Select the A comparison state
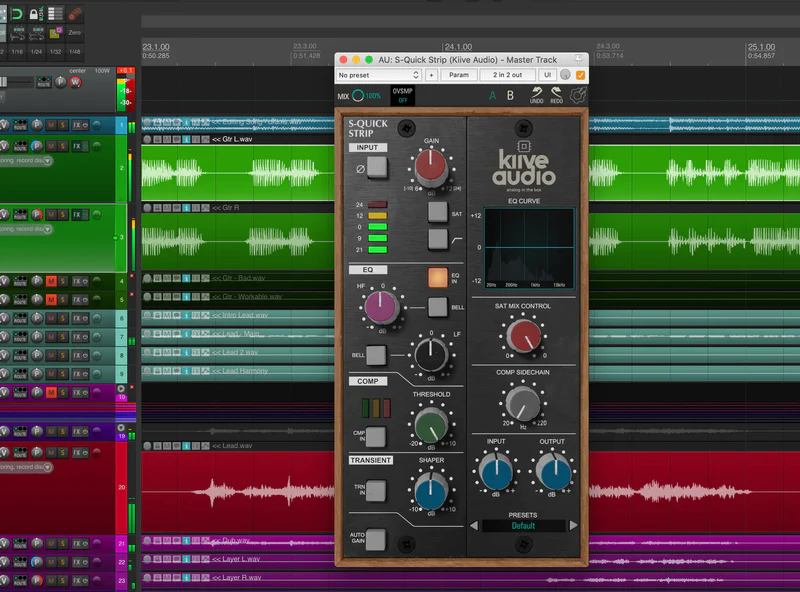Image resolution: width=800 pixels, height=592 pixels. [x=492, y=95]
